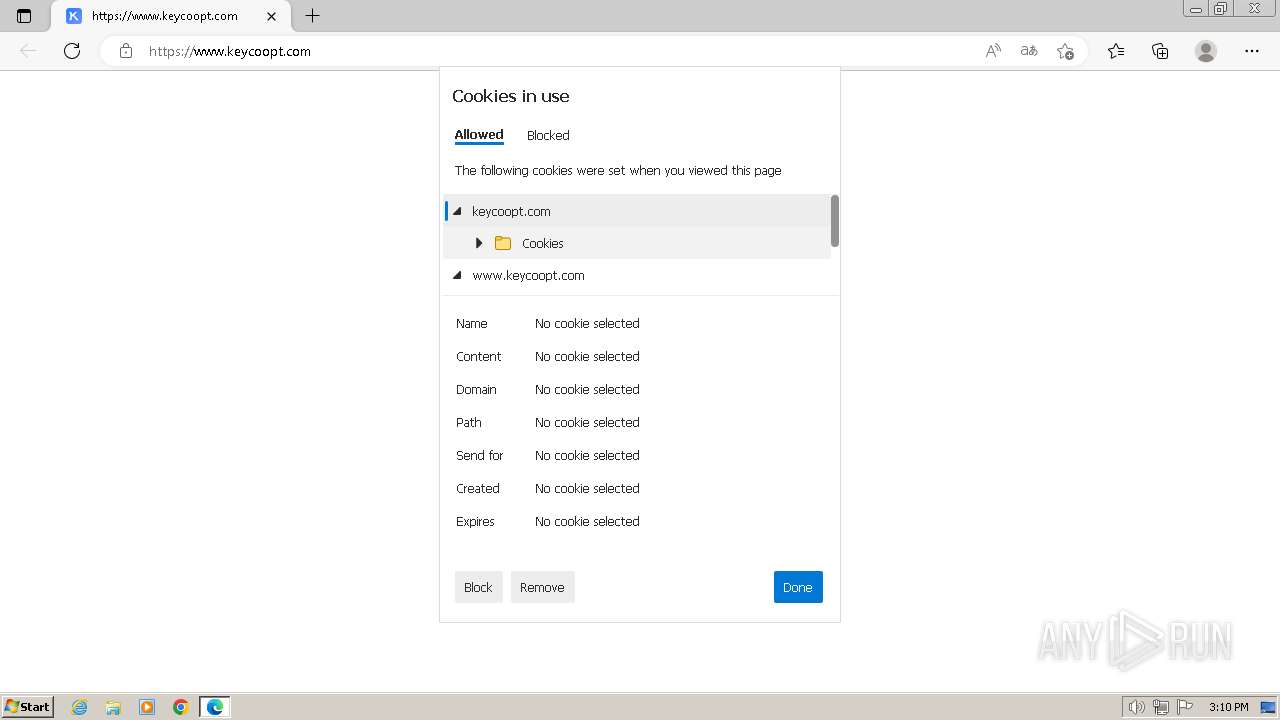This screenshot has width=1280, height=720.
Task: Click the keycoopt tab favicon
Action: (73, 16)
